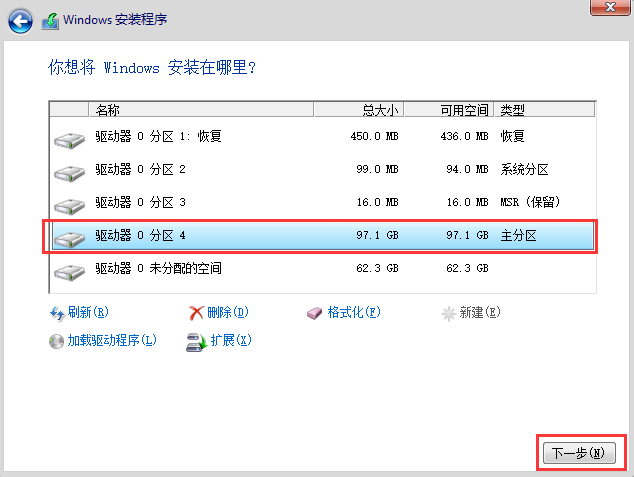Click the 扩展(X) link

pos(231,340)
